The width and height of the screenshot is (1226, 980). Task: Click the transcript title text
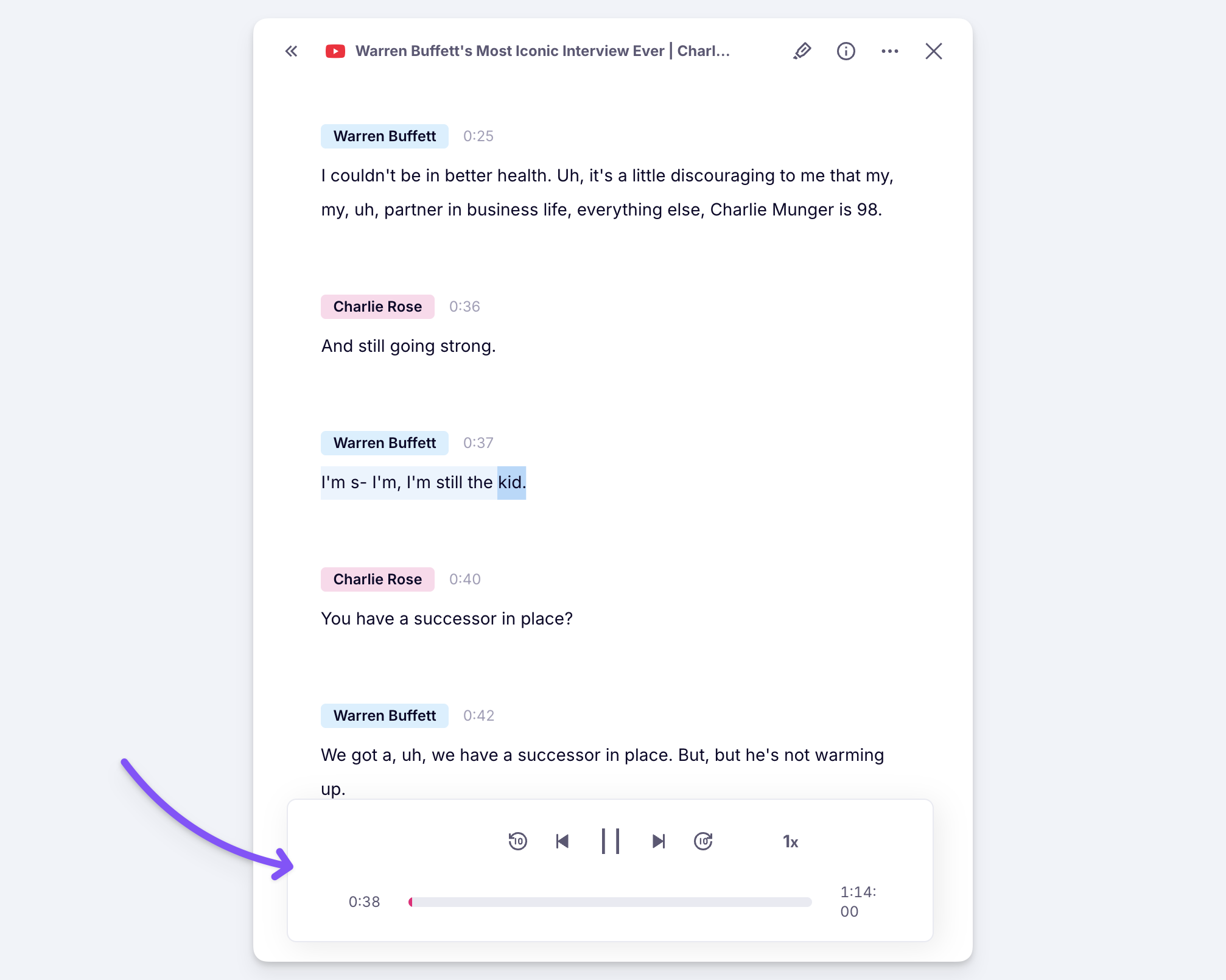click(x=542, y=51)
